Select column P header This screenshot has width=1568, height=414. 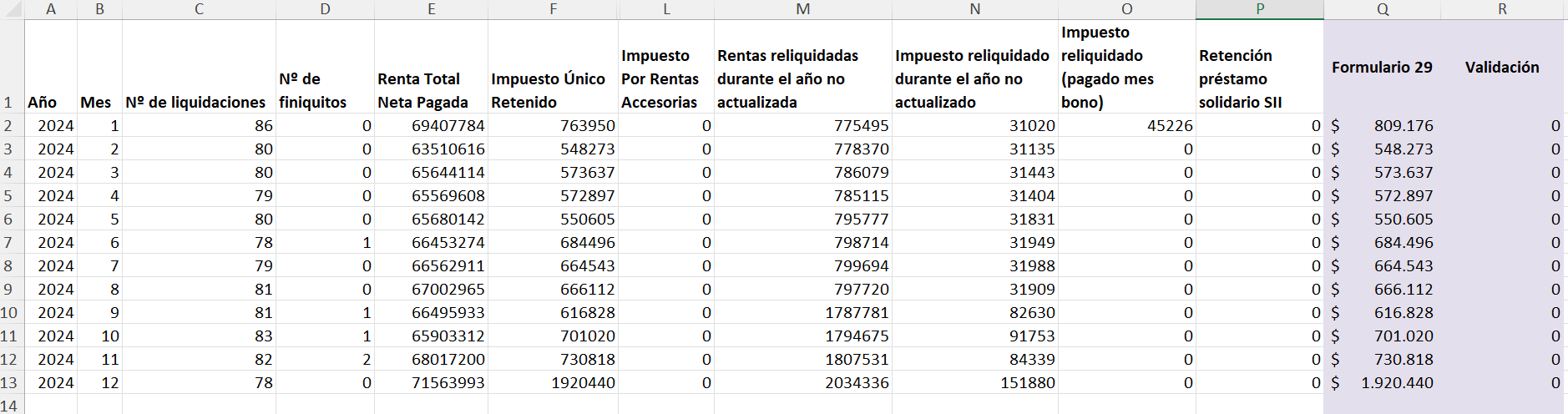[1259, 9]
